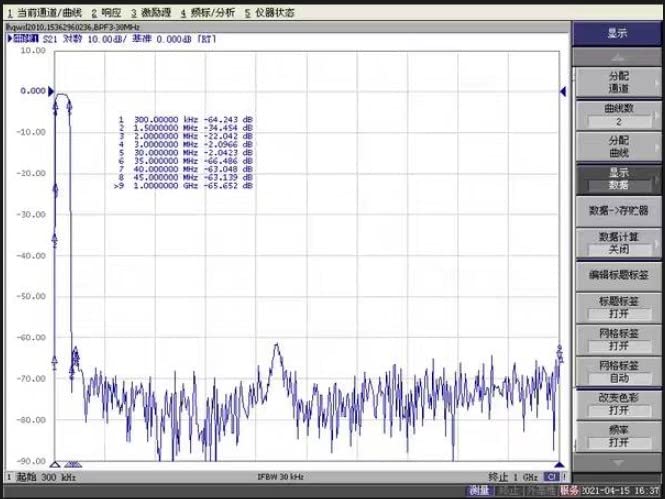Open the 仪器状态 menu
The height and width of the screenshot is (499, 665).
[x=269, y=13]
